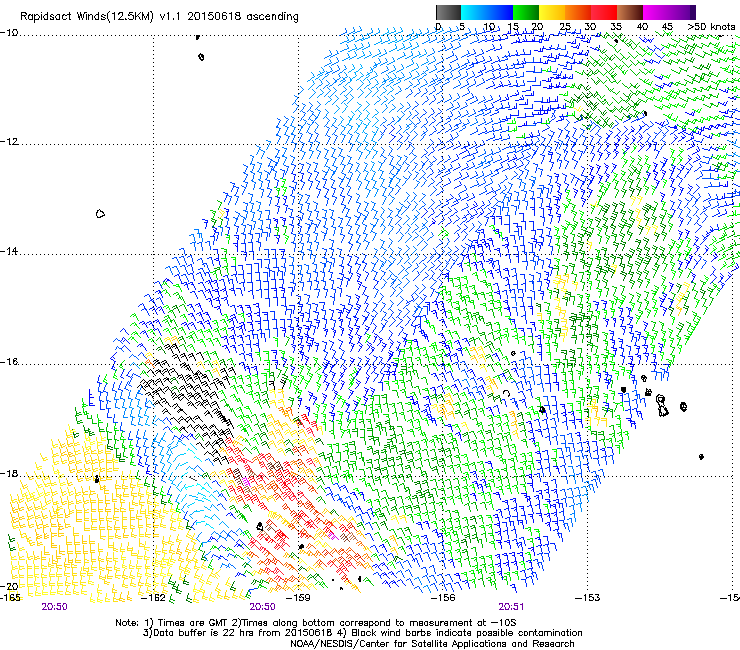Select the blue 5-15 knots legend swatch
The width and height of the screenshot is (740, 650).
(487, 12)
